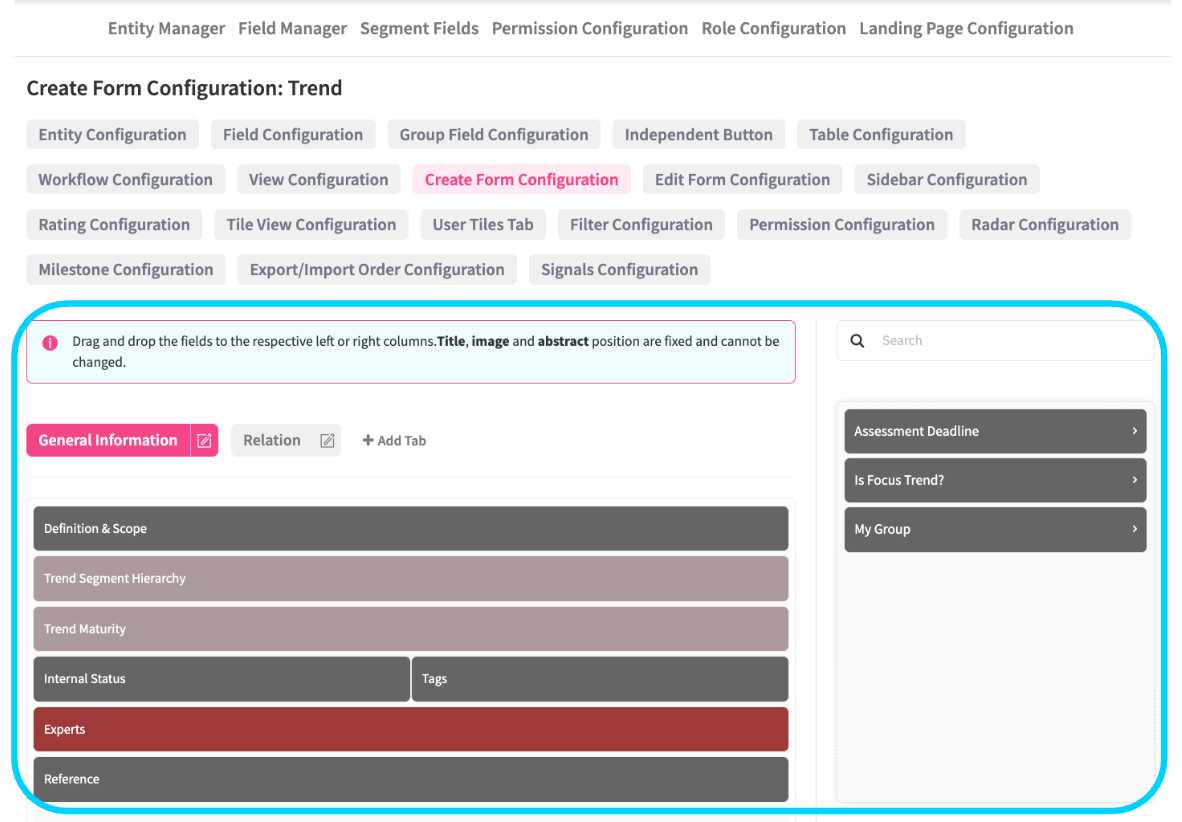
Task: Select the Trend Maturity field block
Action: coord(410,629)
